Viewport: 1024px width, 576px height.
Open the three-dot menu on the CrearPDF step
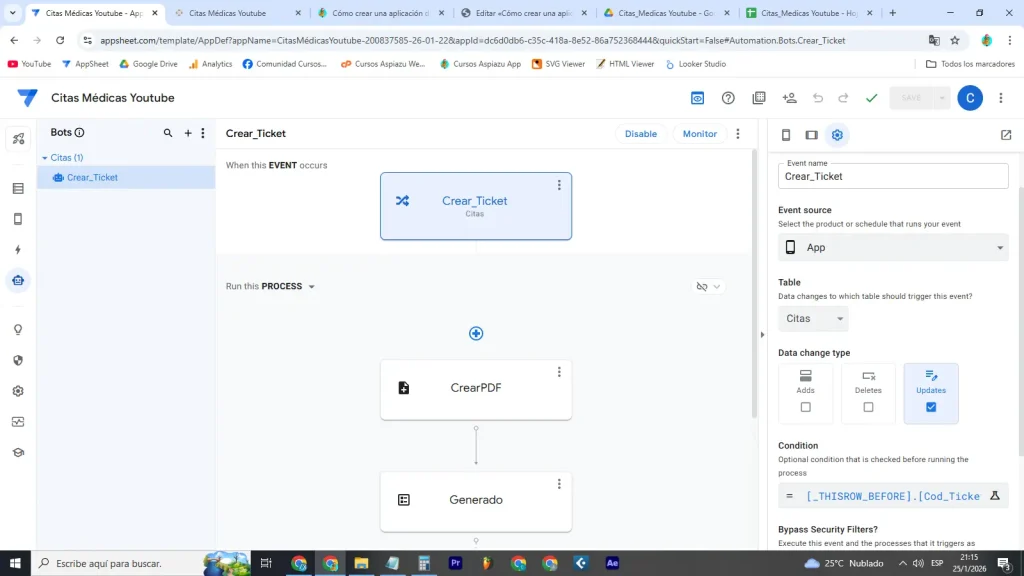point(559,372)
